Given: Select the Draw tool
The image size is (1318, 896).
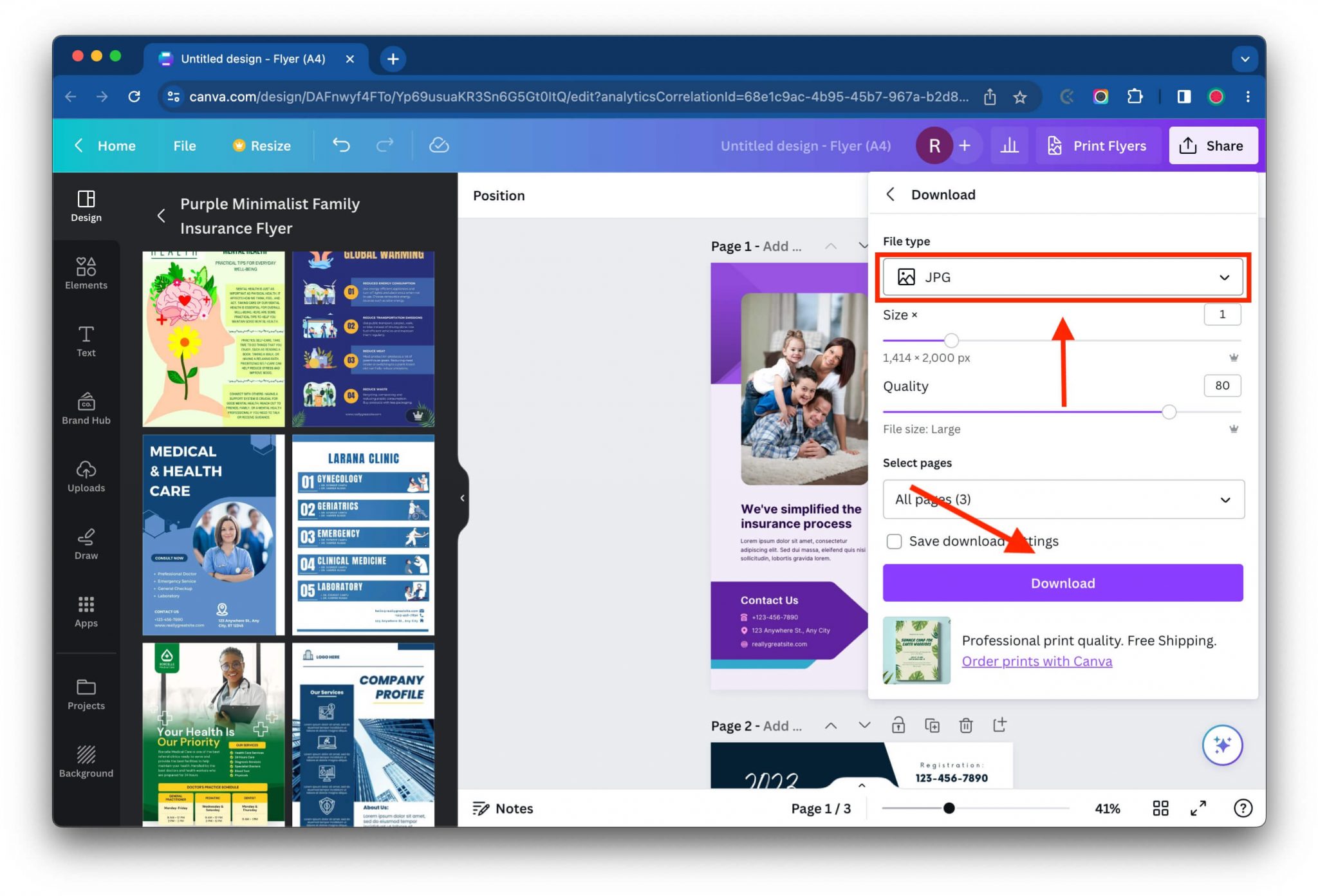Looking at the screenshot, I should coord(86,544).
